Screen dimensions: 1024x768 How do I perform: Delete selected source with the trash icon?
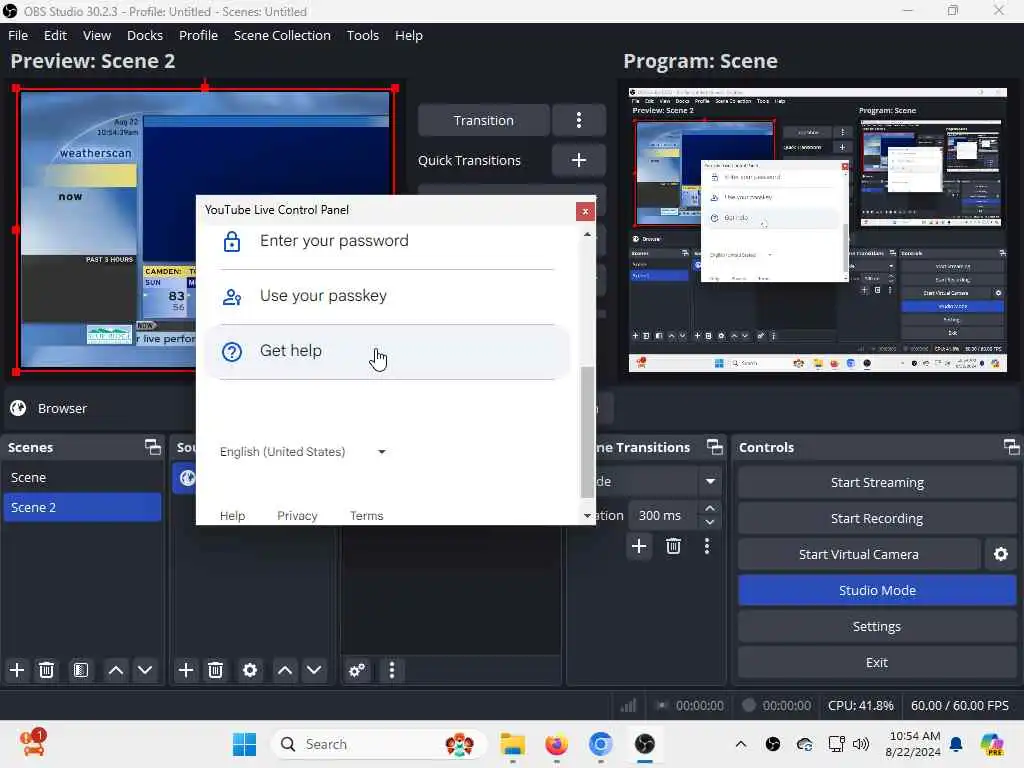pos(216,670)
